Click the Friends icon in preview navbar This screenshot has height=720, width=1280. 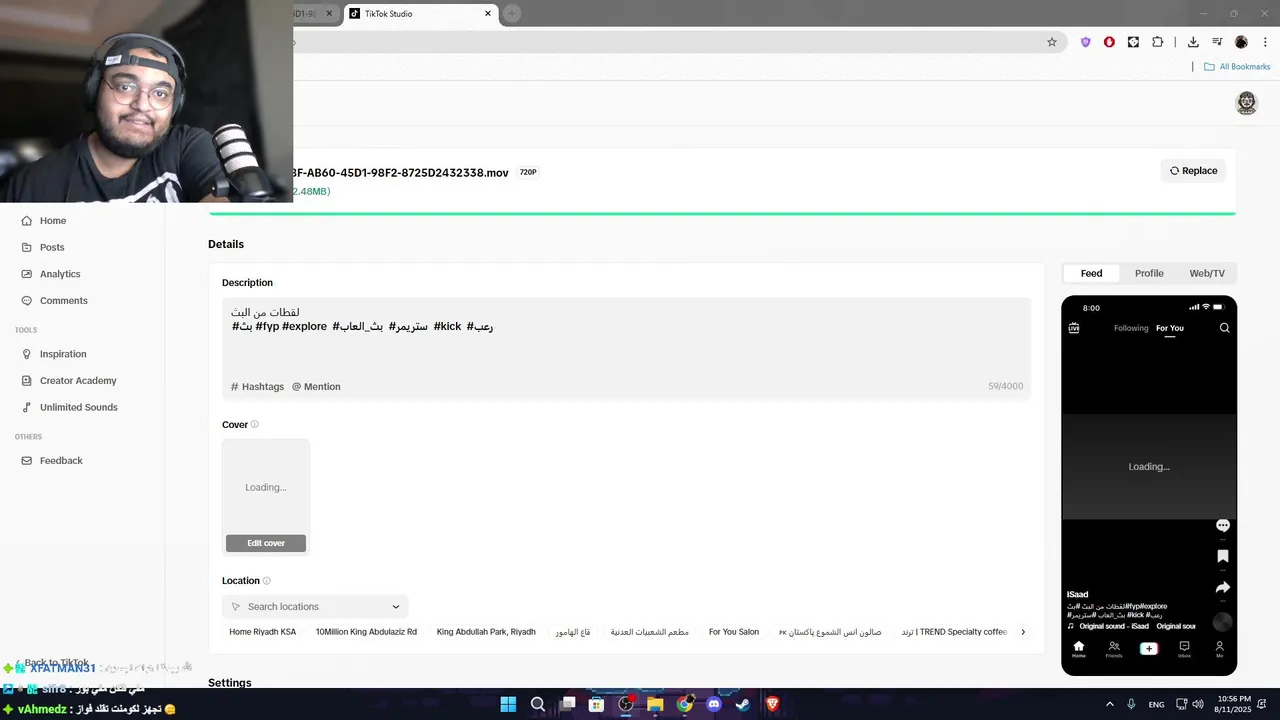(1114, 649)
